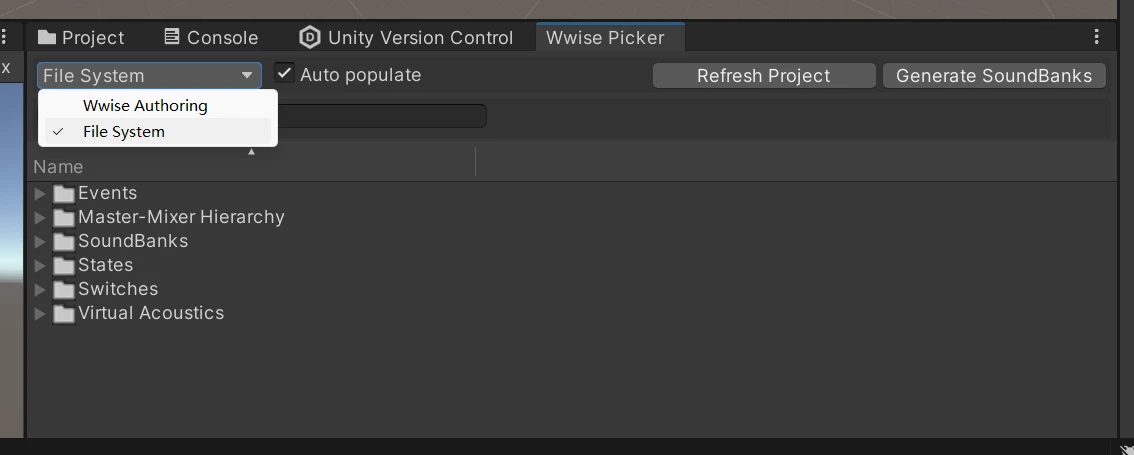
Task: Switch to the Project tab
Action: (81, 37)
